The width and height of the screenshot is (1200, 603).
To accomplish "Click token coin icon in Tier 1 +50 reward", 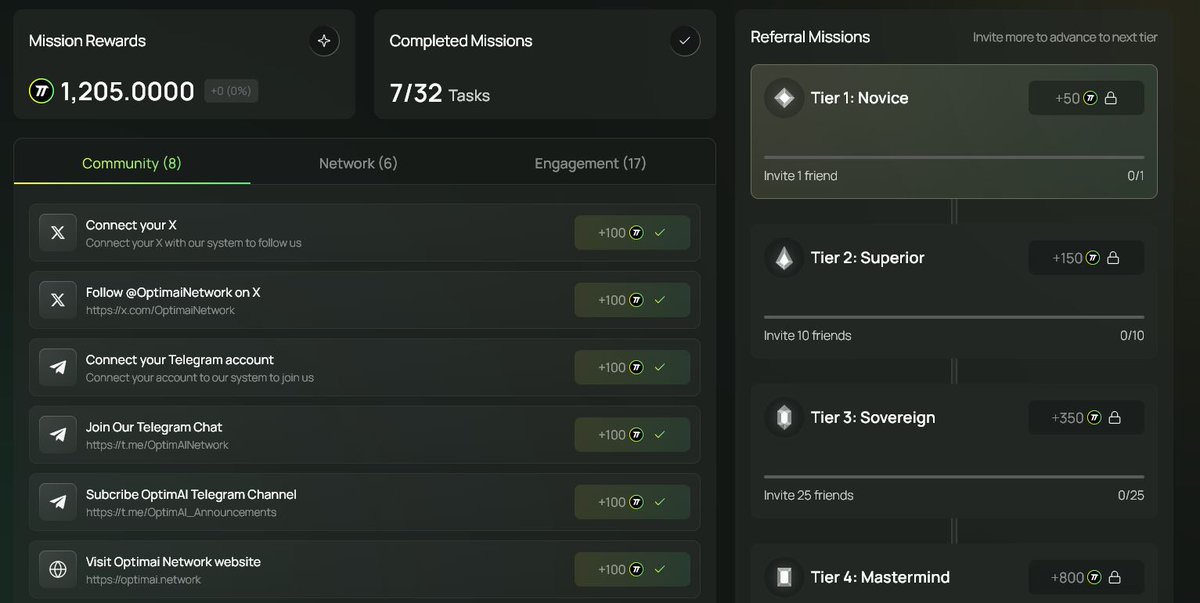I will (1091, 98).
